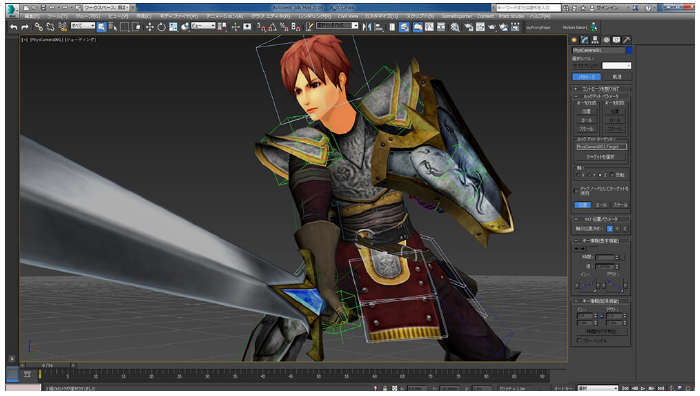700x396 pixels.
Task: Click the teapot Render Production icon
Action: click(492, 27)
